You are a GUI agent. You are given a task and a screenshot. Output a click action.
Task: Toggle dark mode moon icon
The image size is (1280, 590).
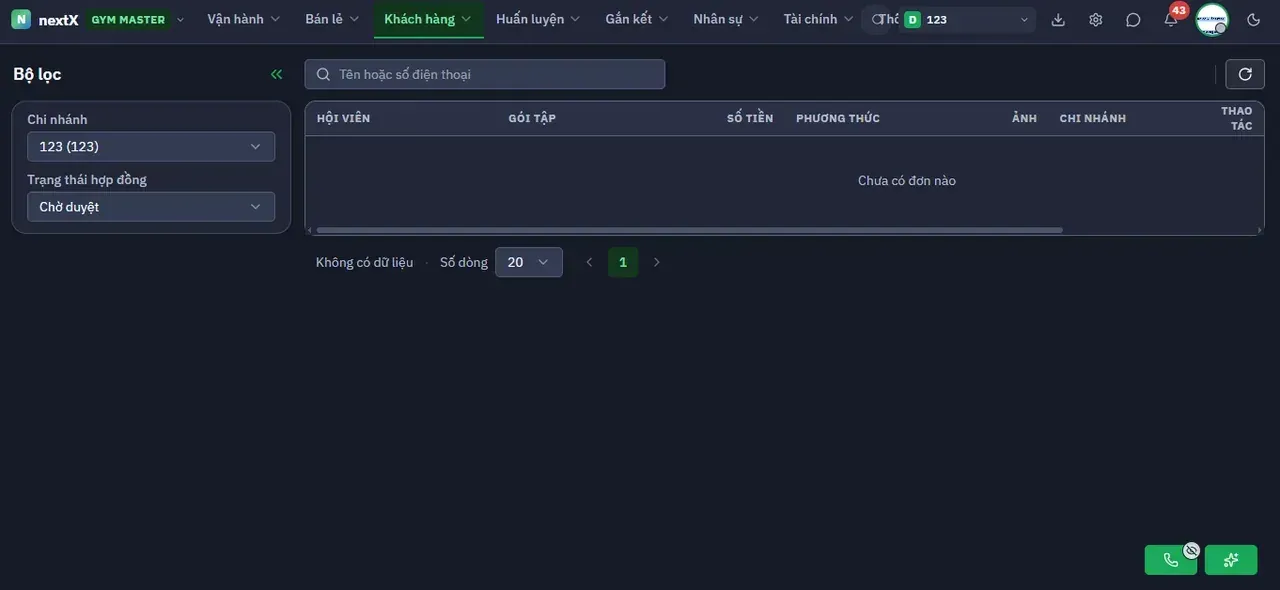pyautogui.click(x=1254, y=20)
